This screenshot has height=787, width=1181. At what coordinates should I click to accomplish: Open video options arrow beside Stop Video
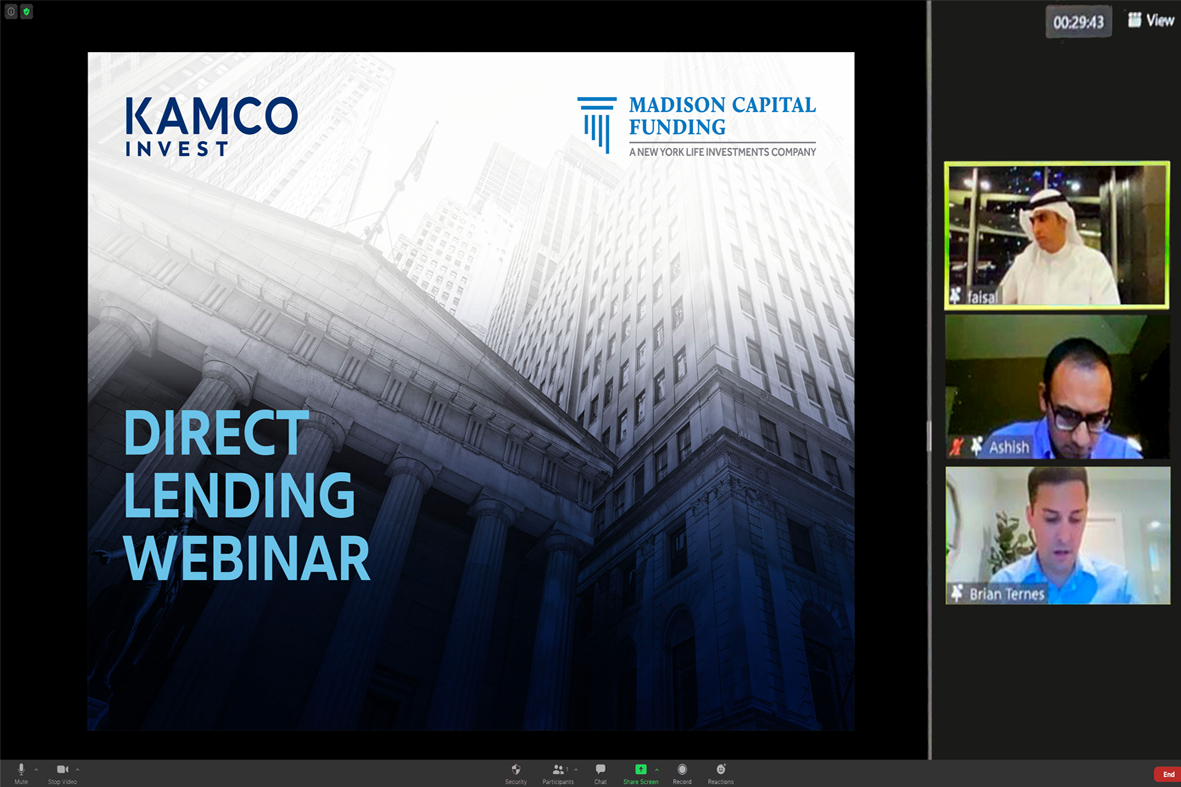[78, 770]
